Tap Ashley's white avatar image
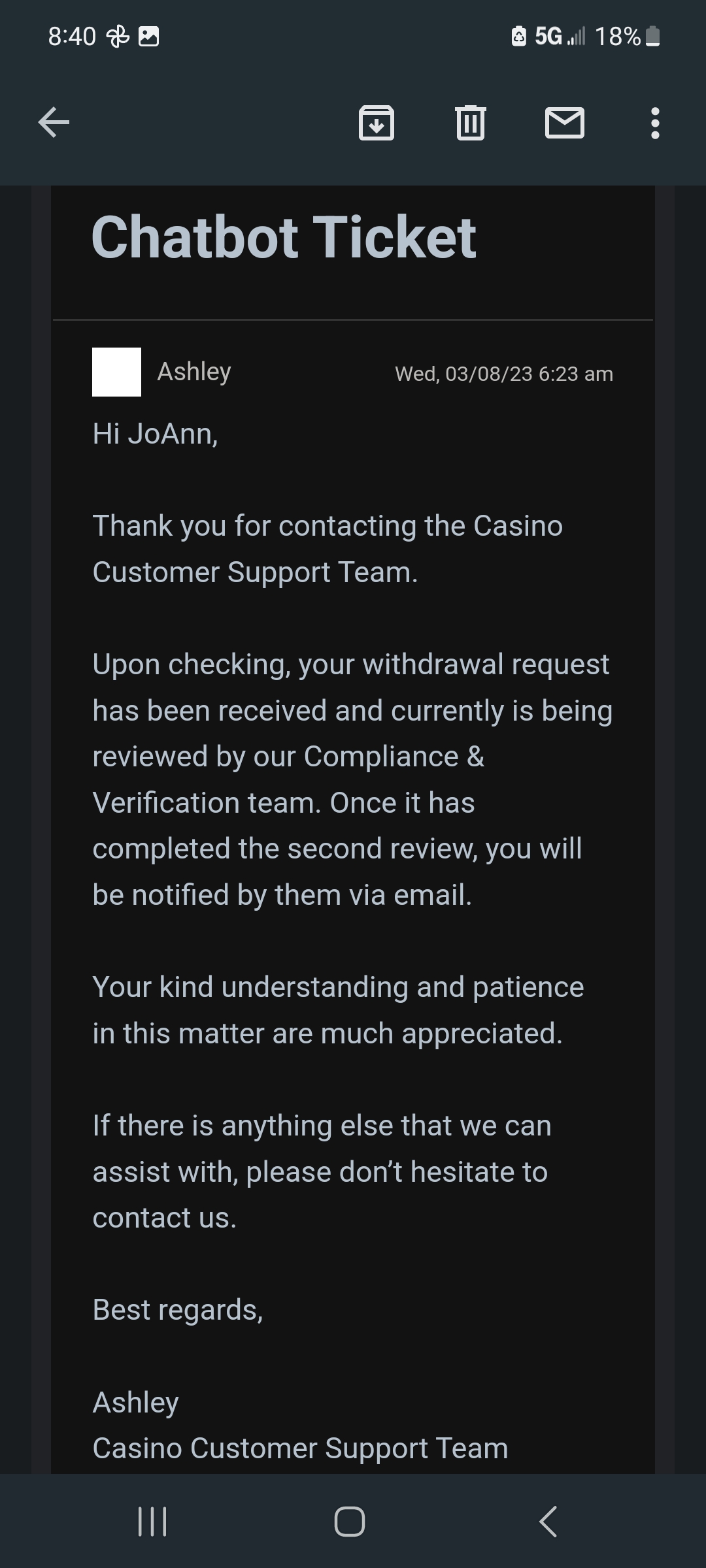706x1568 pixels. [116, 372]
